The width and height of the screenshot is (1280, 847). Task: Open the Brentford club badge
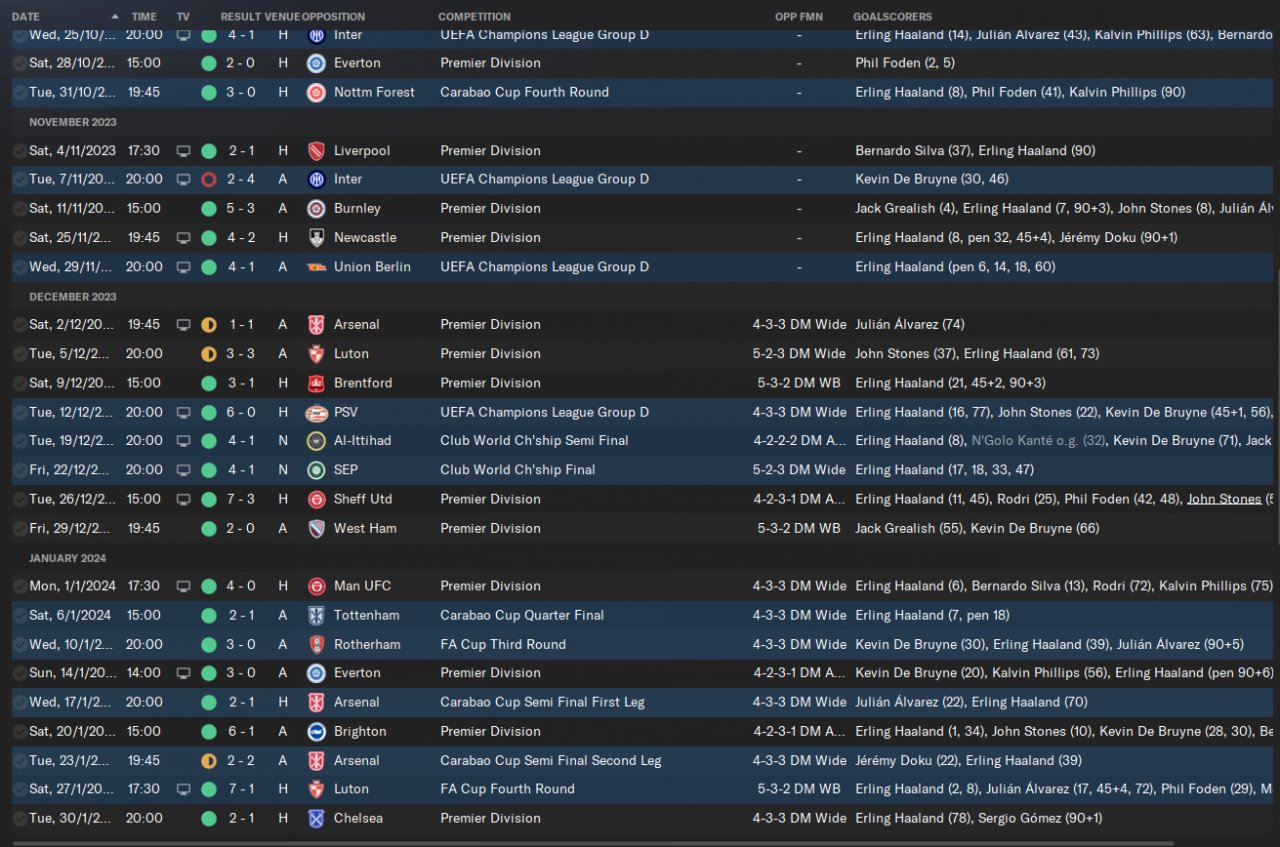(x=316, y=383)
